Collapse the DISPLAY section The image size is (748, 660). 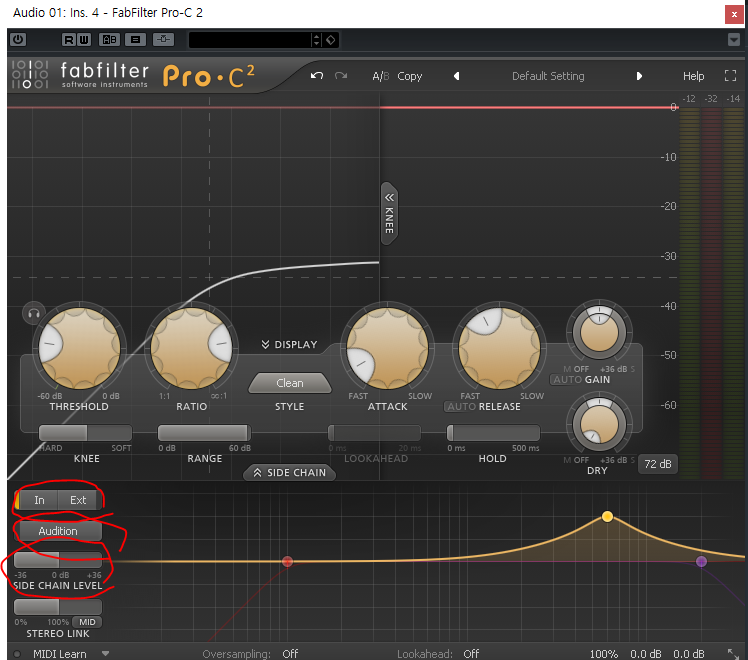click(289, 344)
